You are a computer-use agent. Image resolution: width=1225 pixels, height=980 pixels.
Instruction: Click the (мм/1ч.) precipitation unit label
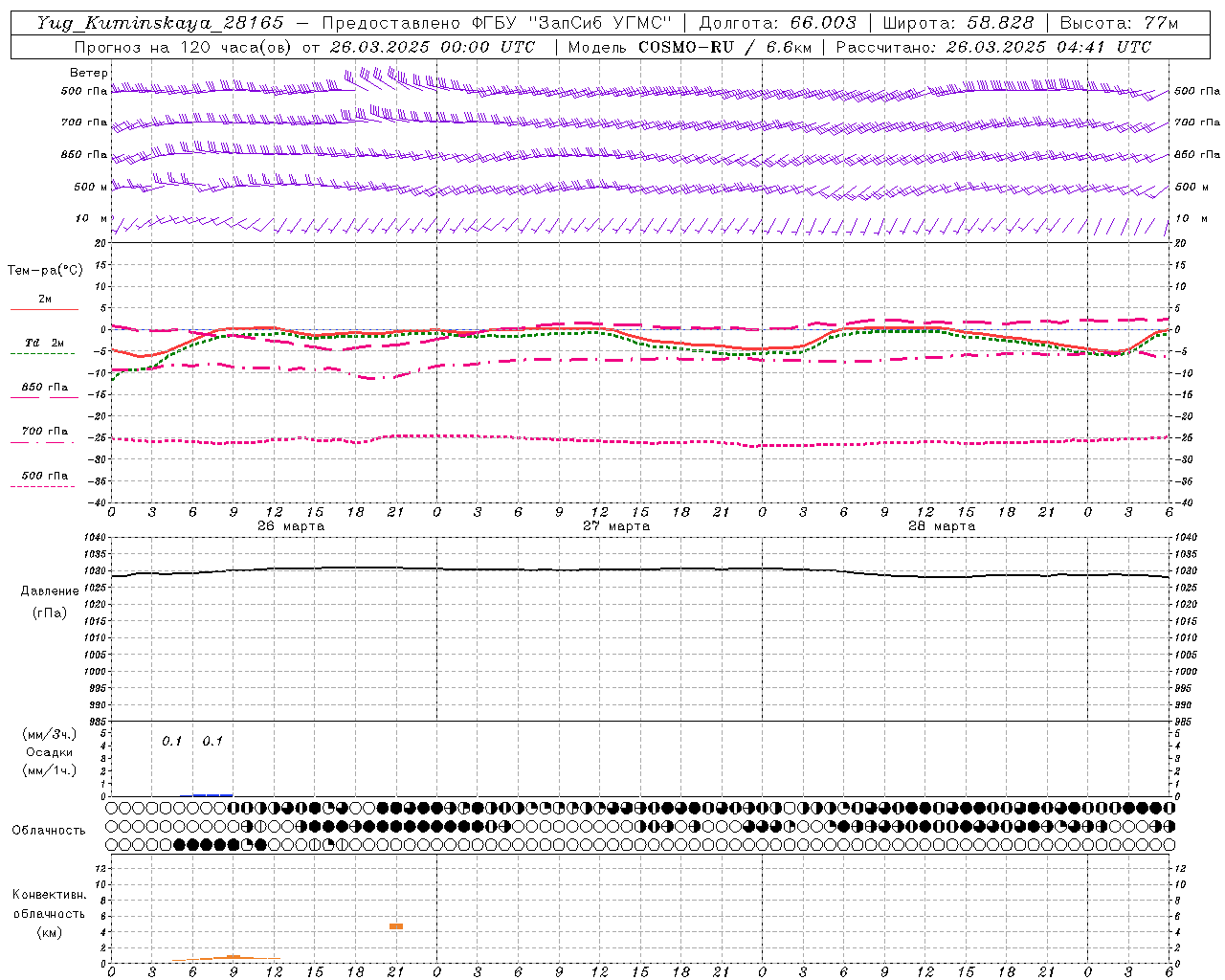click(50, 770)
